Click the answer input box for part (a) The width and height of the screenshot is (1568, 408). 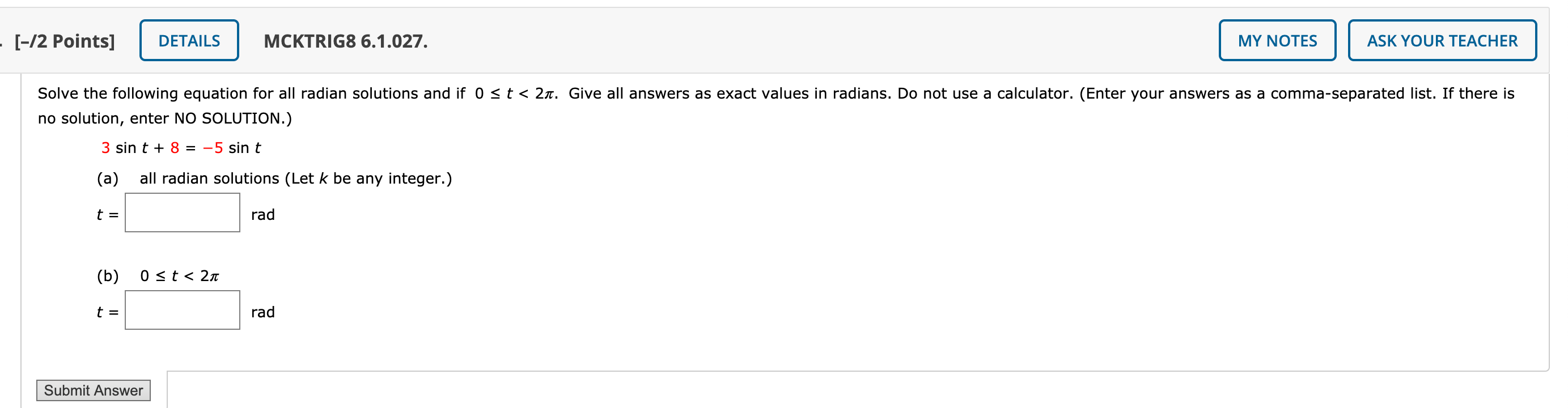pyautogui.click(x=181, y=214)
